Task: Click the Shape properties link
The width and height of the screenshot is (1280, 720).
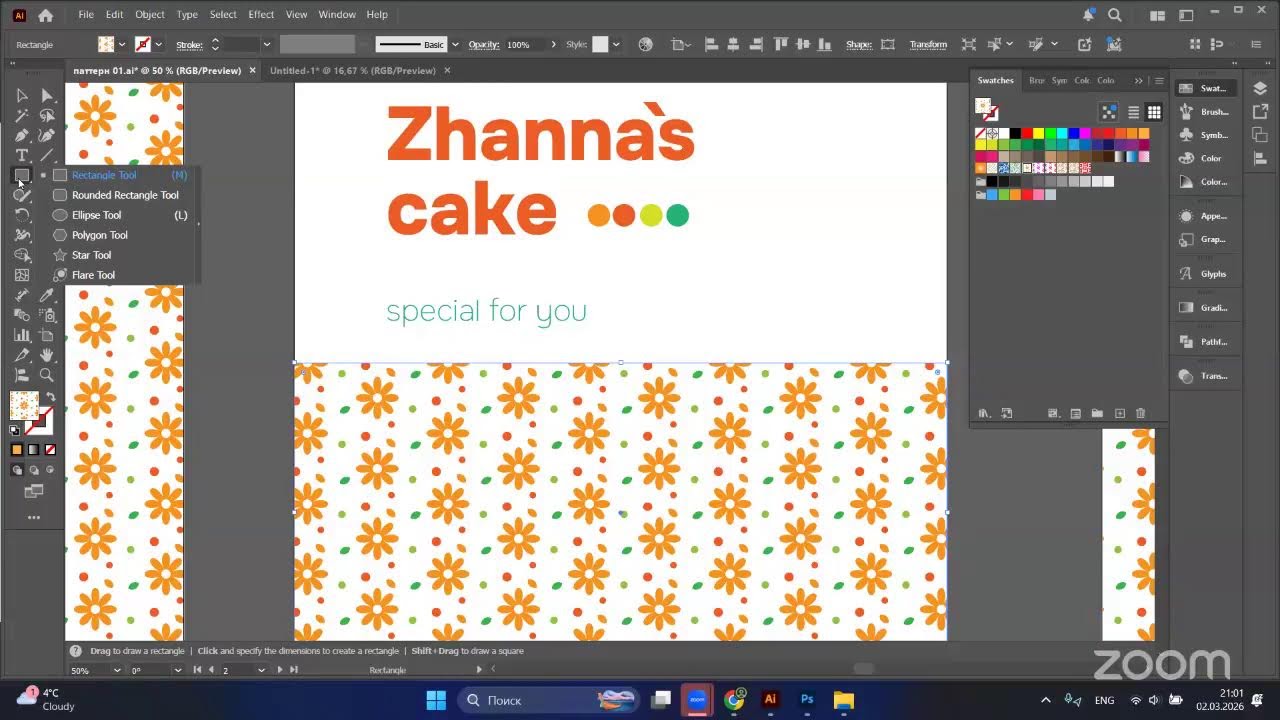Action: point(859,44)
